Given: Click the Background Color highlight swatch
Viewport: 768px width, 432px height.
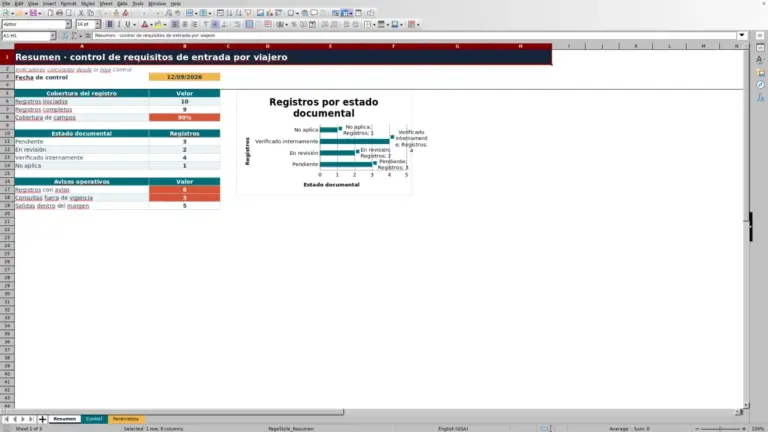Looking at the screenshot, I should 158,24.
